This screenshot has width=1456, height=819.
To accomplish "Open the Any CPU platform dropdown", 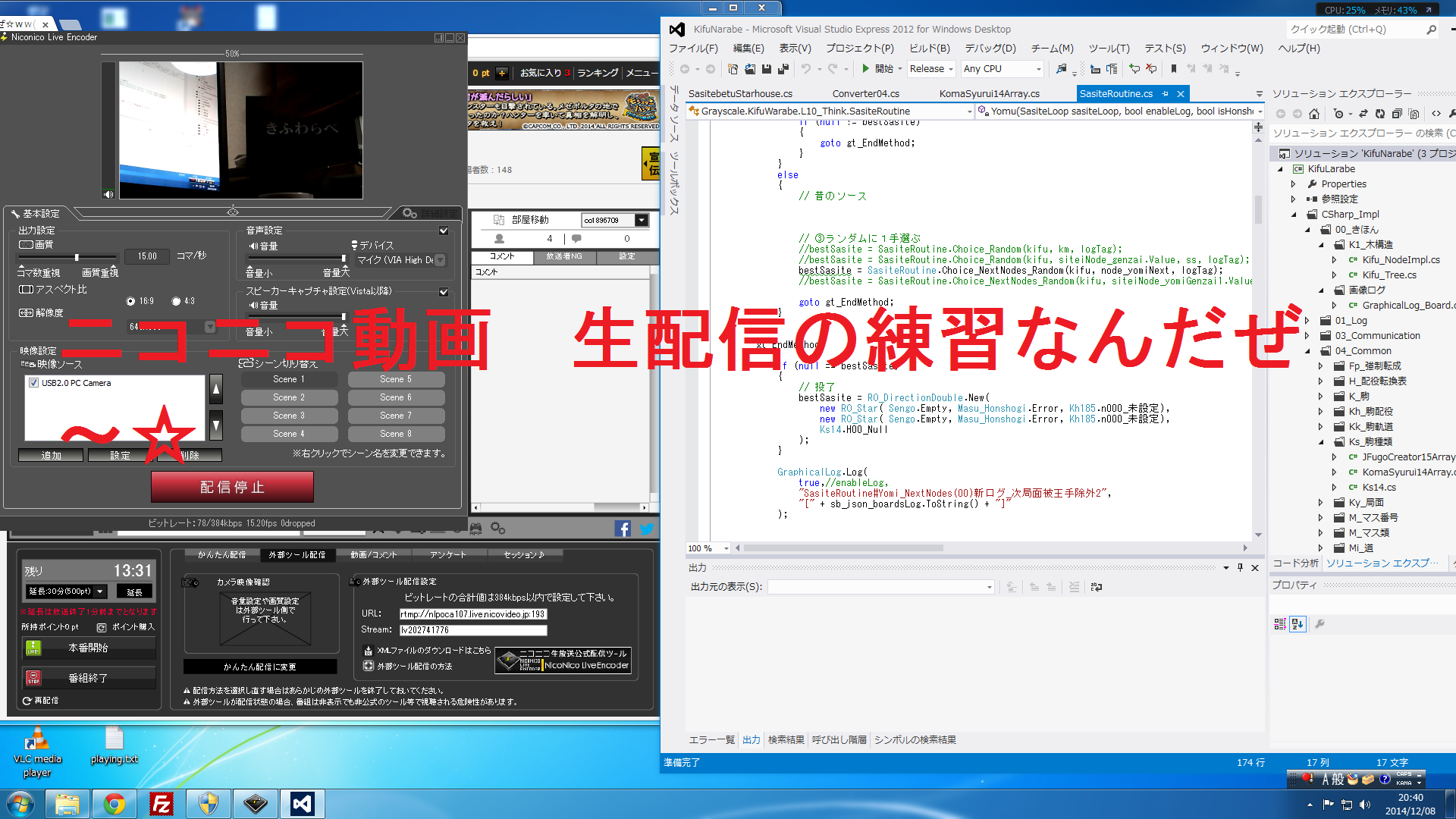I will pyautogui.click(x=1002, y=69).
